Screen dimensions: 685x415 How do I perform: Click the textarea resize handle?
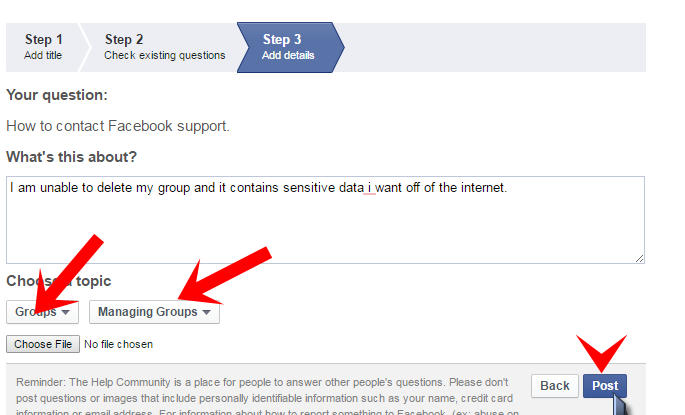pyautogui.click(x=640, y=259)
